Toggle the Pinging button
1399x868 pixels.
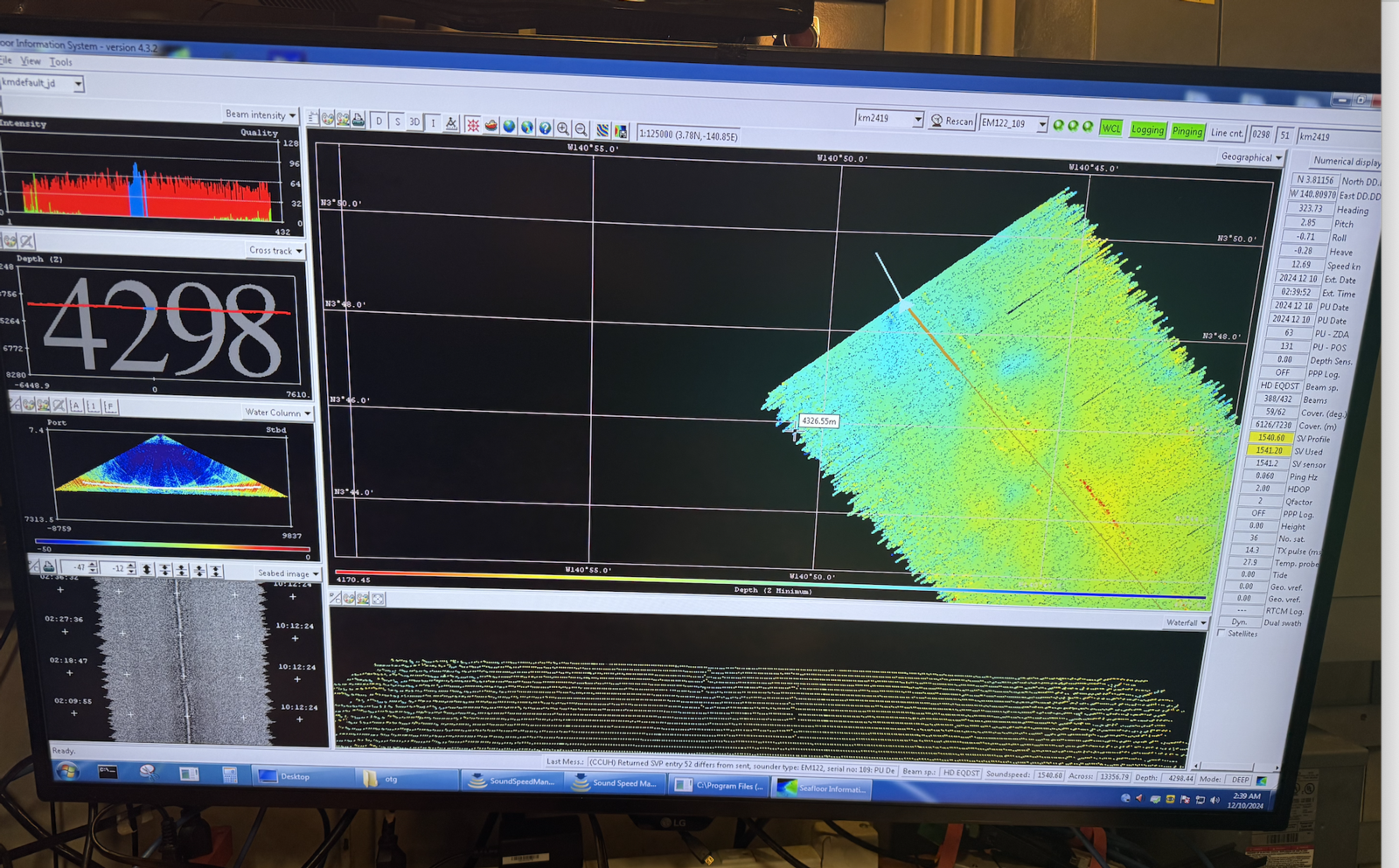tap(1187, 131)
